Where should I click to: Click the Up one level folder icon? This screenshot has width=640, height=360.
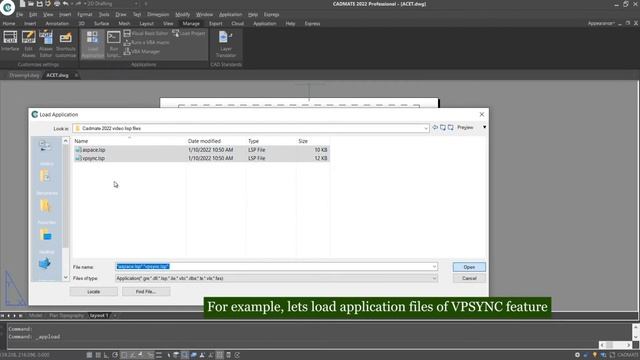click(443, 128)
